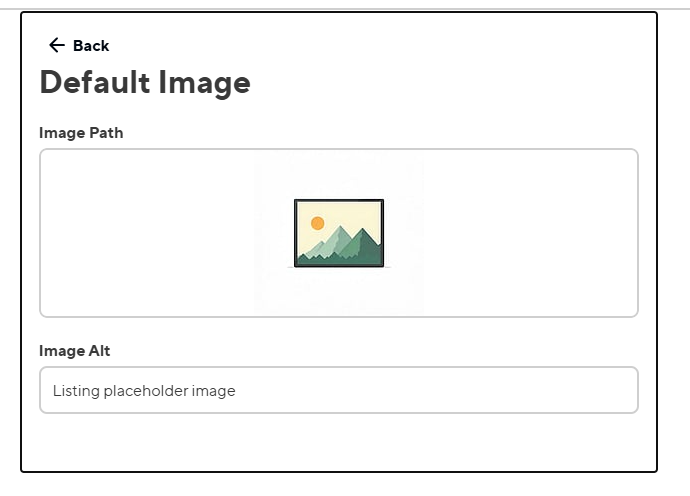
Task: Click the Image Path label
Action: click(81, 133)
